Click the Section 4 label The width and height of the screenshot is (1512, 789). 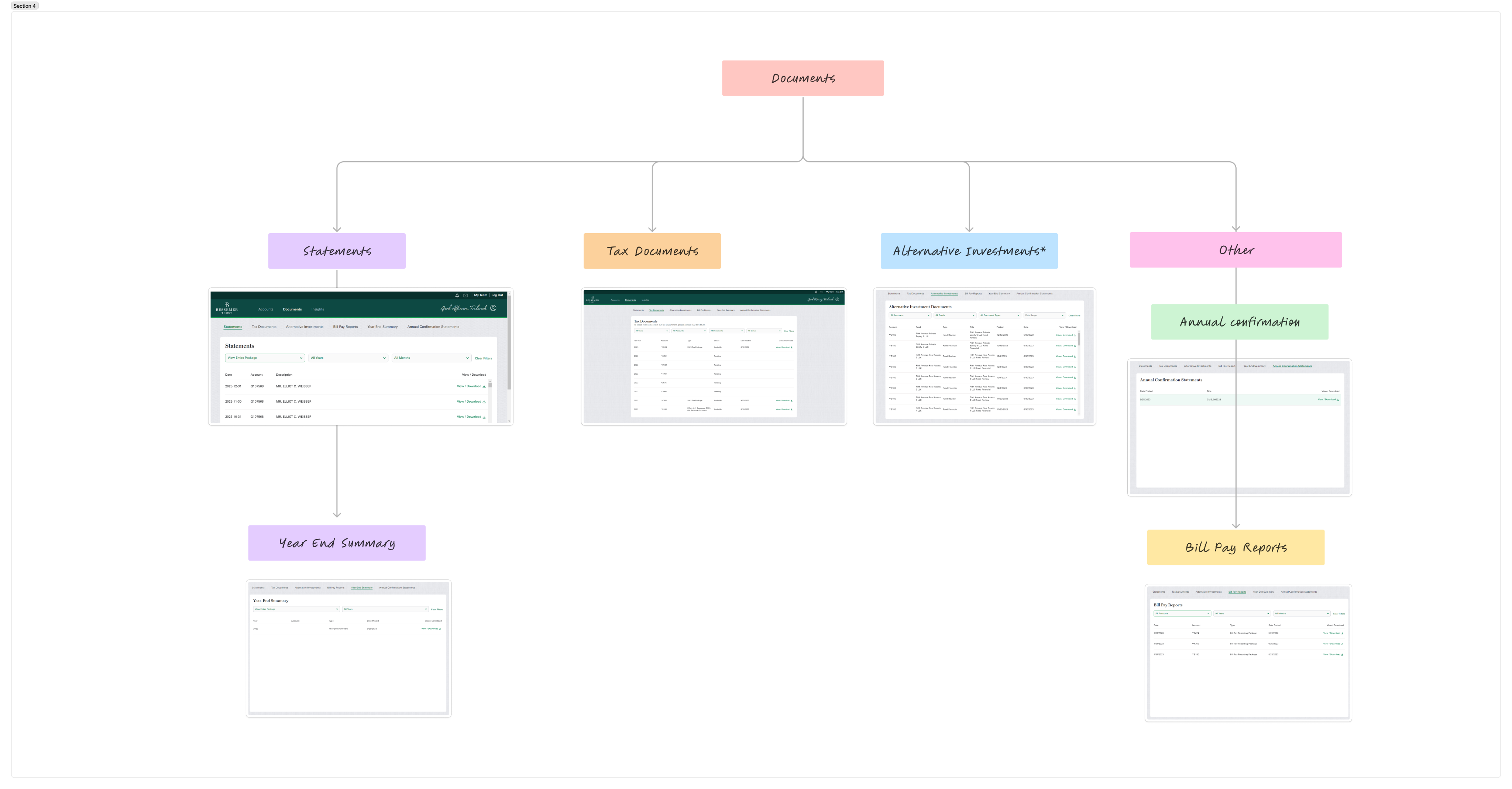click(24, 6)
